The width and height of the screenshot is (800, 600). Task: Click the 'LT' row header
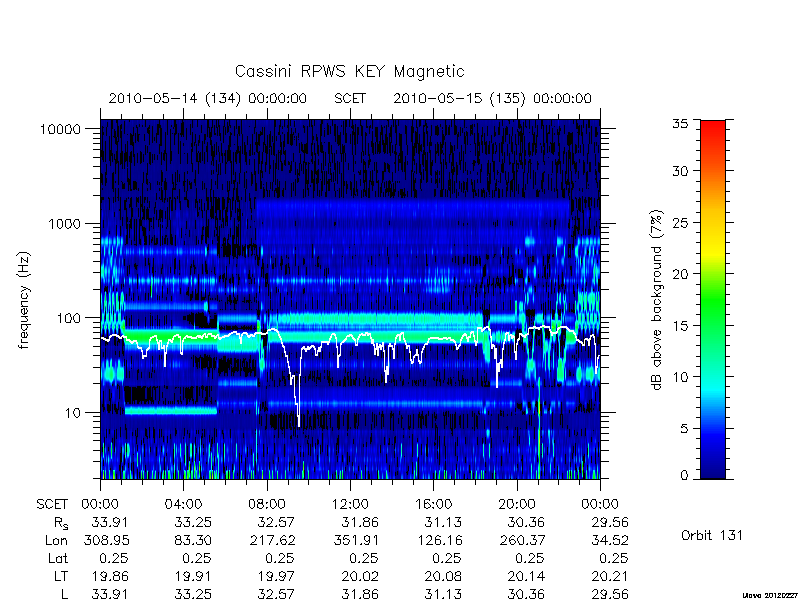(60, 577)
